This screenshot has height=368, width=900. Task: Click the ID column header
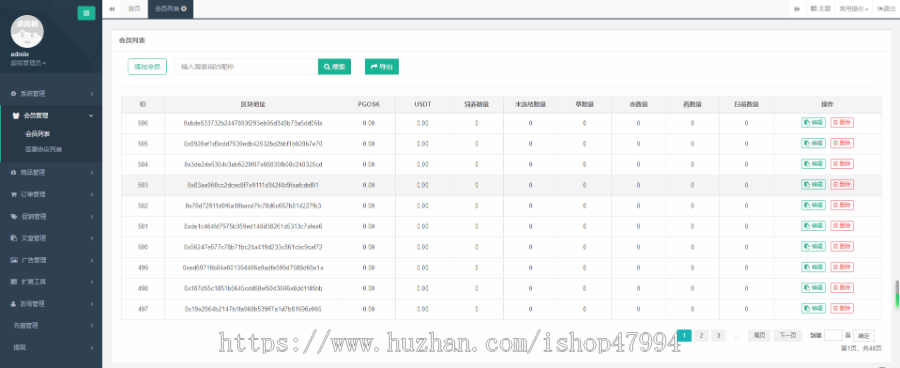point(142,104)
